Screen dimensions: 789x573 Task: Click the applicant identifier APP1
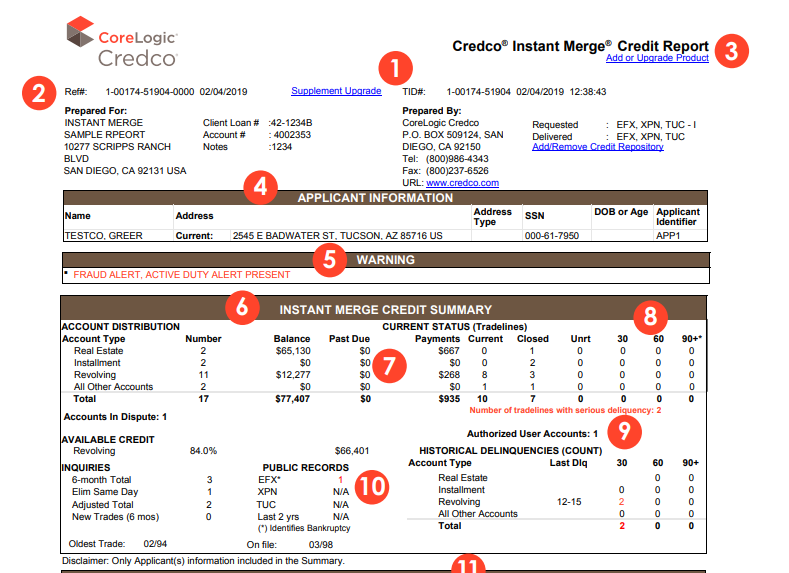[x=668, y=236]
